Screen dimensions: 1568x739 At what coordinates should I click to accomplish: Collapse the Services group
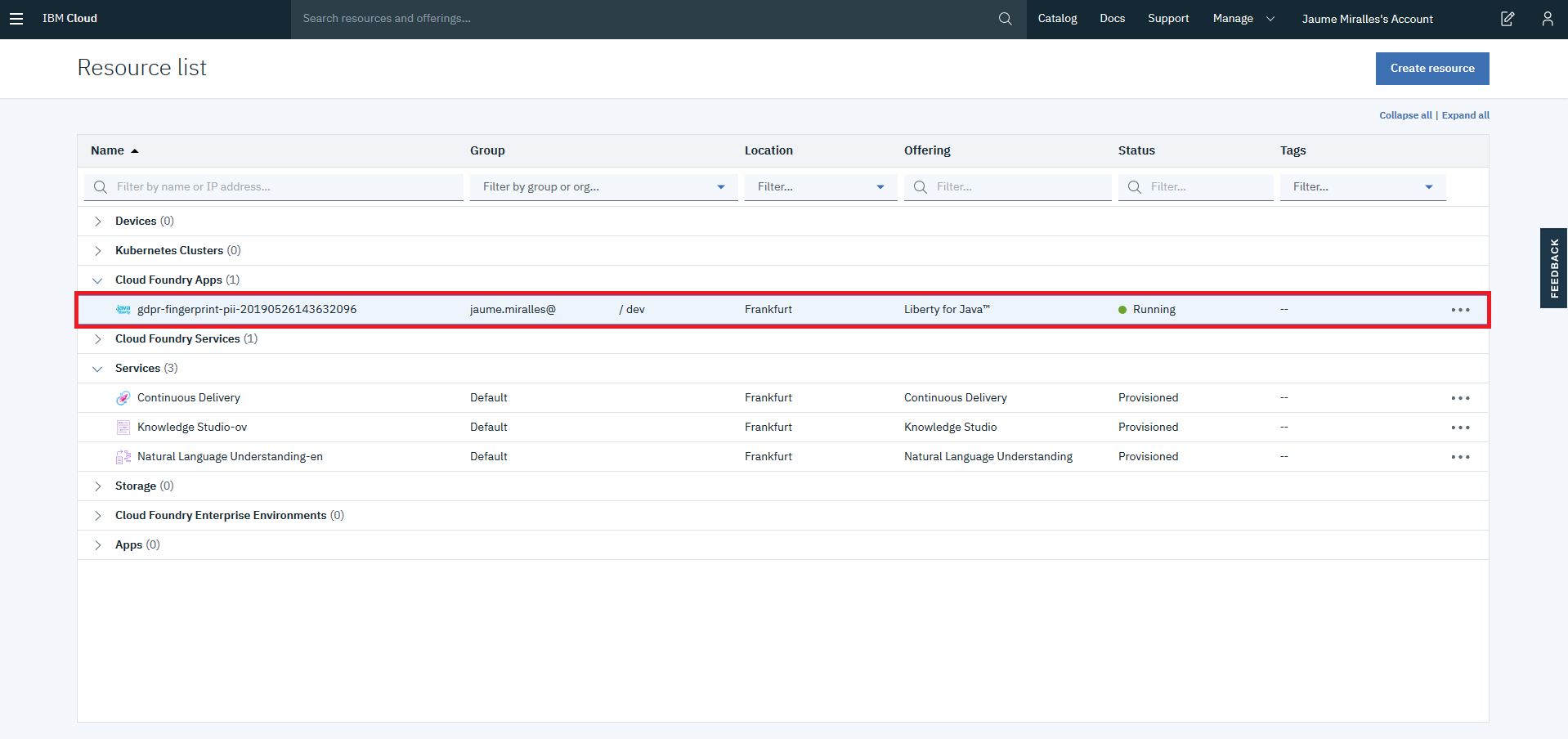click(98, 369)
